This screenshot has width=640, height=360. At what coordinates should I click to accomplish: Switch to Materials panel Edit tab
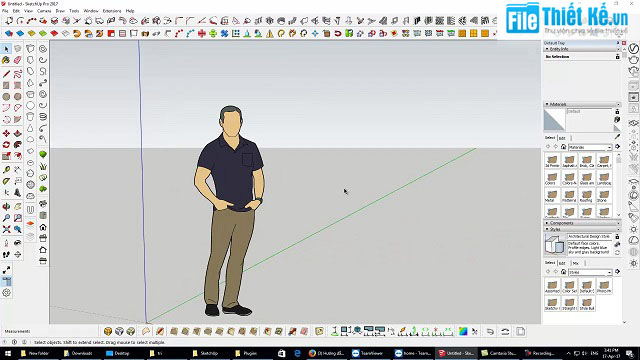(562, 138)
